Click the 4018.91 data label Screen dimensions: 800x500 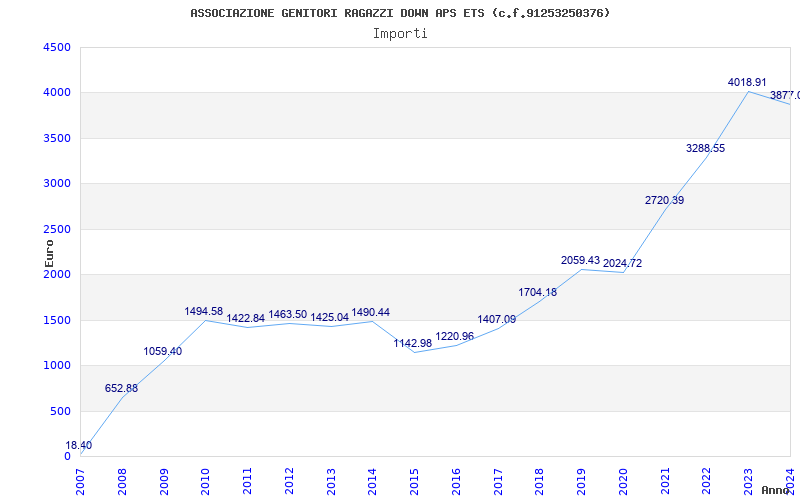coord(747,82)
